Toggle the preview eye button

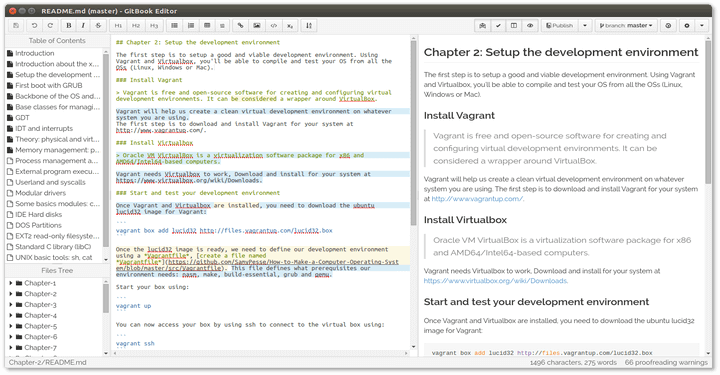[x=530, y=26]
